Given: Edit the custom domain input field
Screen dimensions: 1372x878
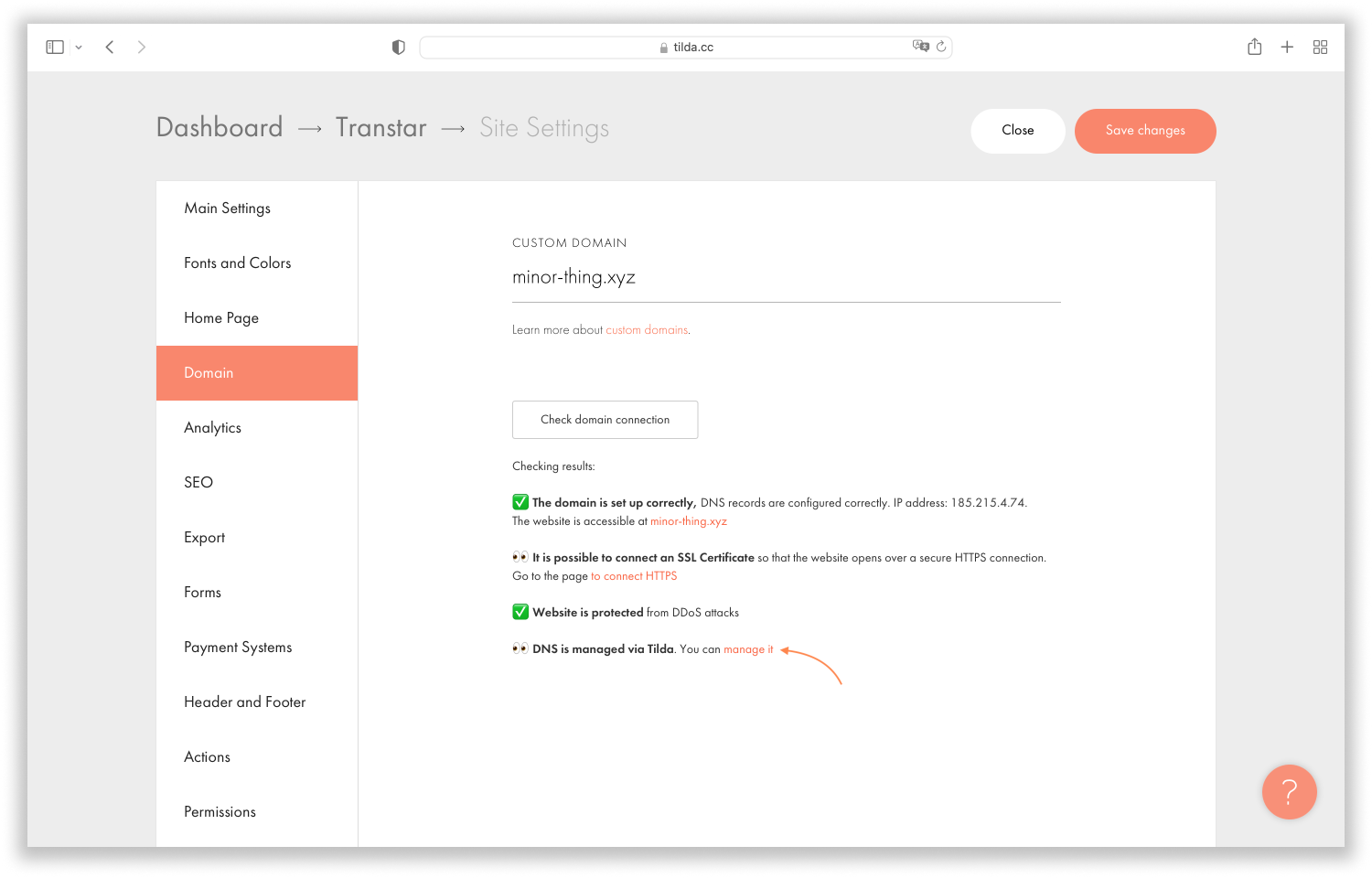Looking at the screenshot, I should (787, 277).
